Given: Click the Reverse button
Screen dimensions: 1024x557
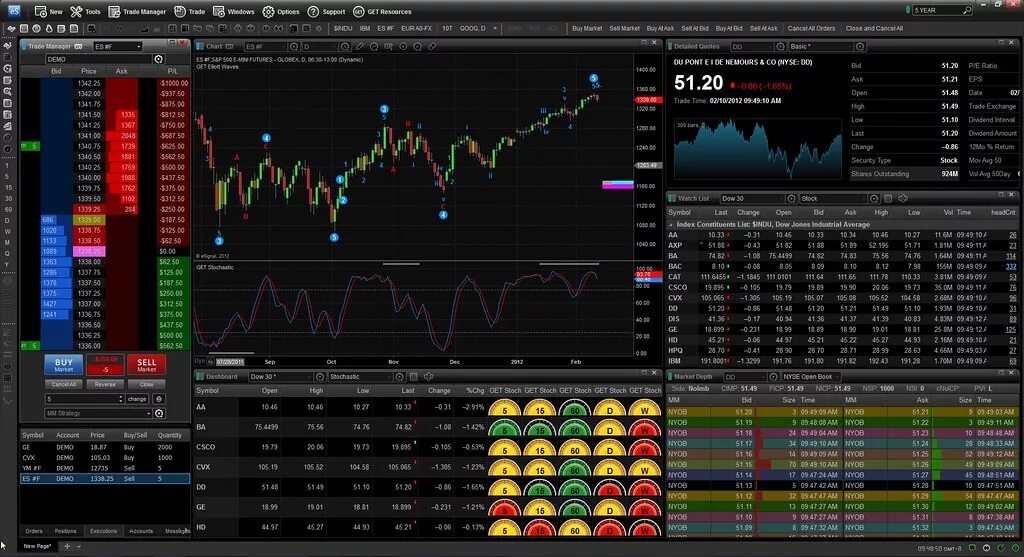Looking at the screenshot, I should click(105, 384).
